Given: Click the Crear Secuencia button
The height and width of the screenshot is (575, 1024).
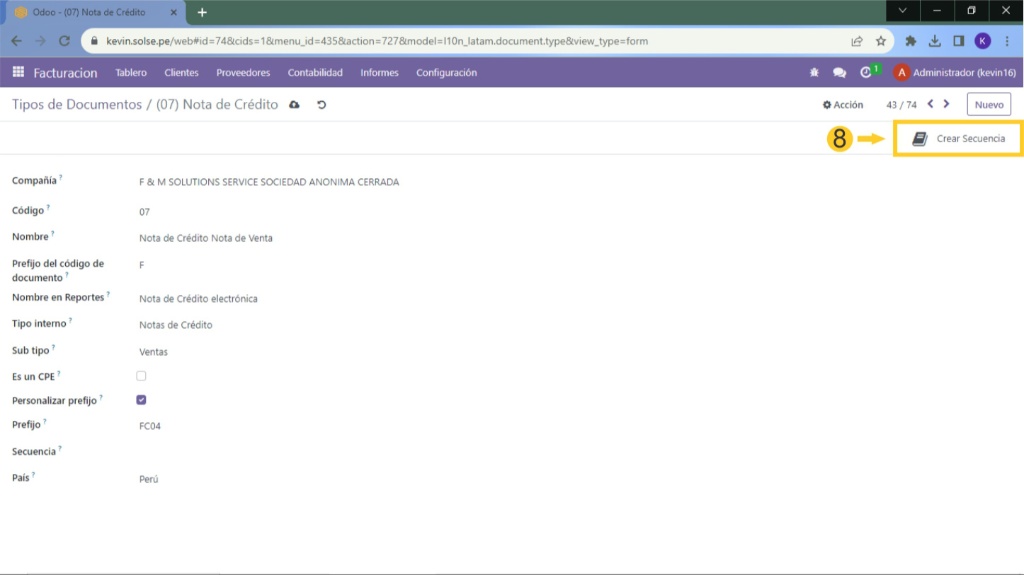Looking at the screenshot, I should pos(958,139).
